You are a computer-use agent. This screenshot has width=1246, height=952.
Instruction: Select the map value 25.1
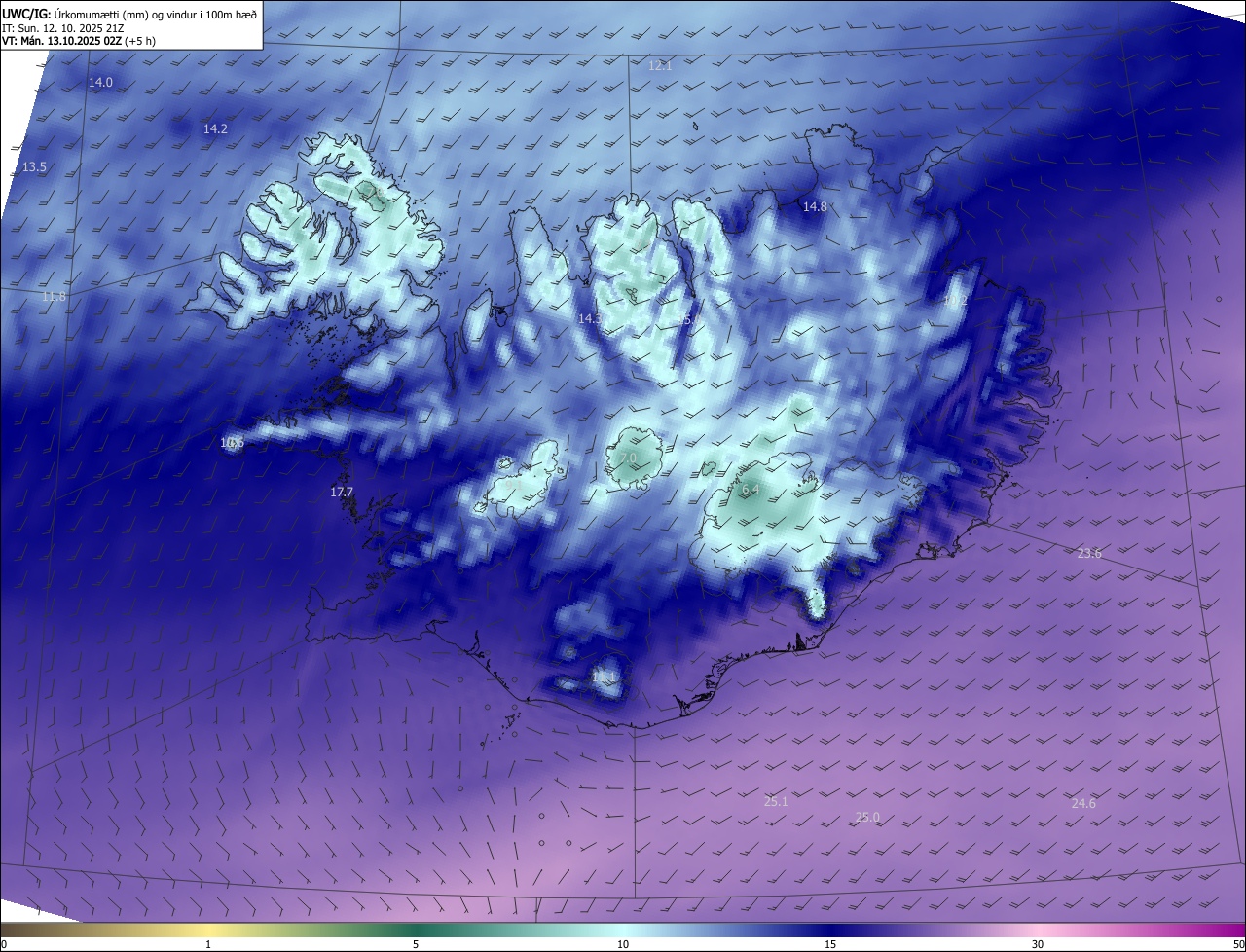[776, 801]
